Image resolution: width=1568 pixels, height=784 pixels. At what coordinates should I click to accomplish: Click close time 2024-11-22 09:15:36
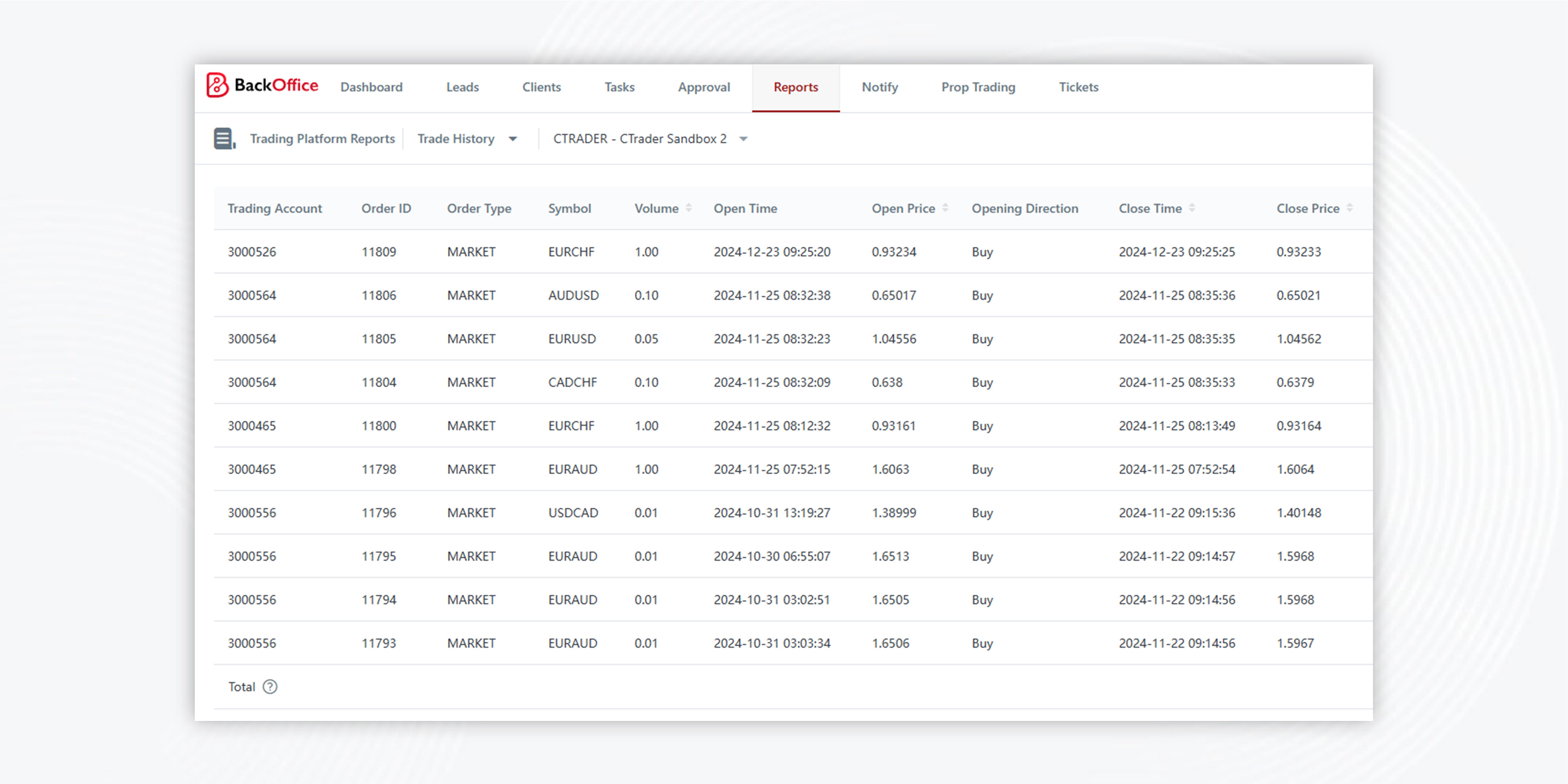[1177, 513]
